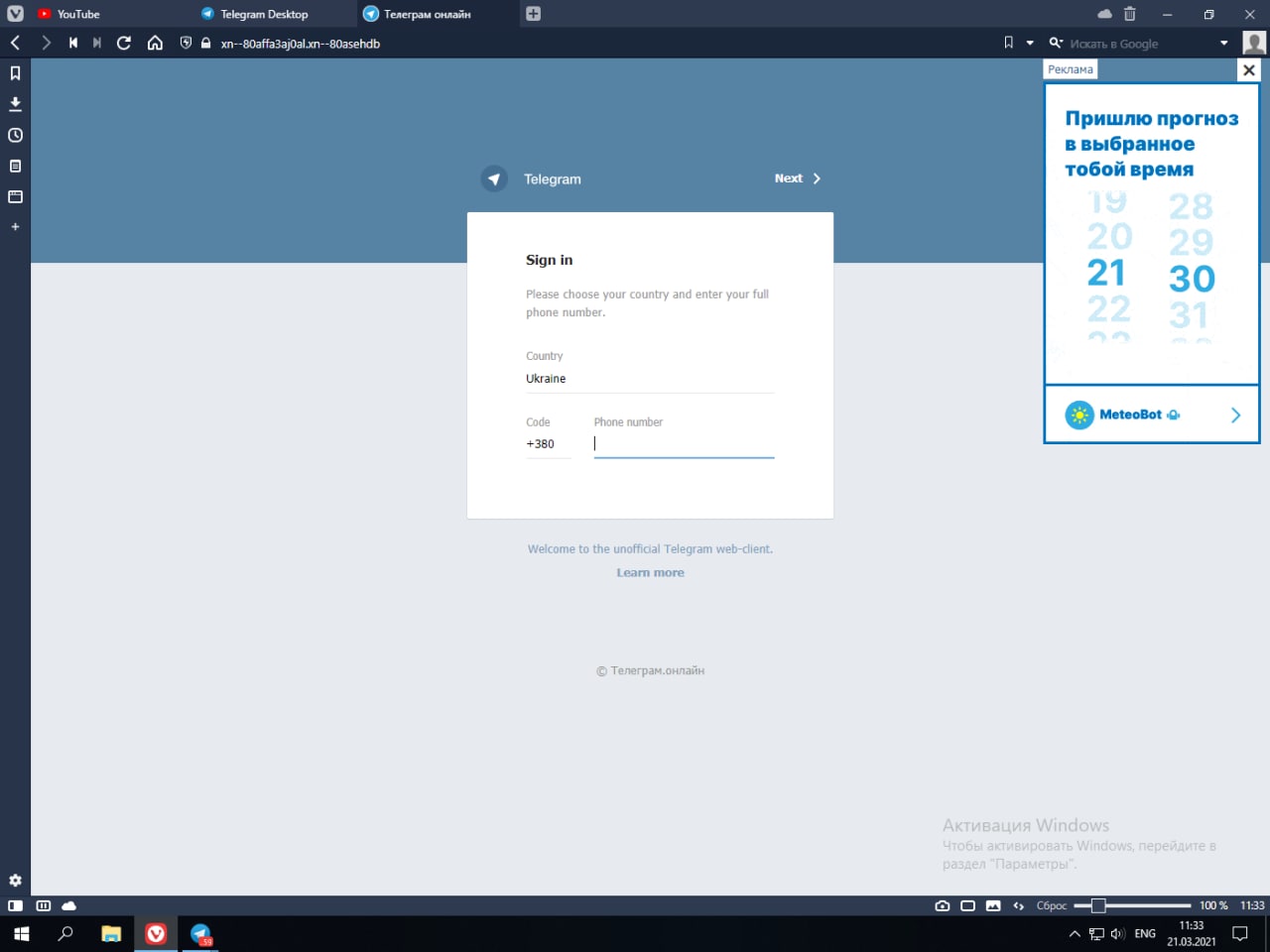
Task: Click Next to continue sign in
Action: tap(798, 178)
